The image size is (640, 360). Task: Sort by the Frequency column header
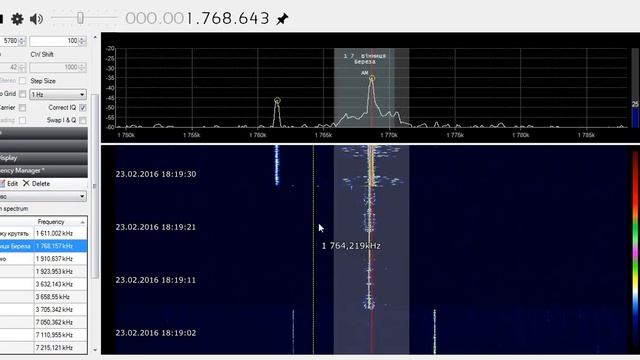pos(60,222)
